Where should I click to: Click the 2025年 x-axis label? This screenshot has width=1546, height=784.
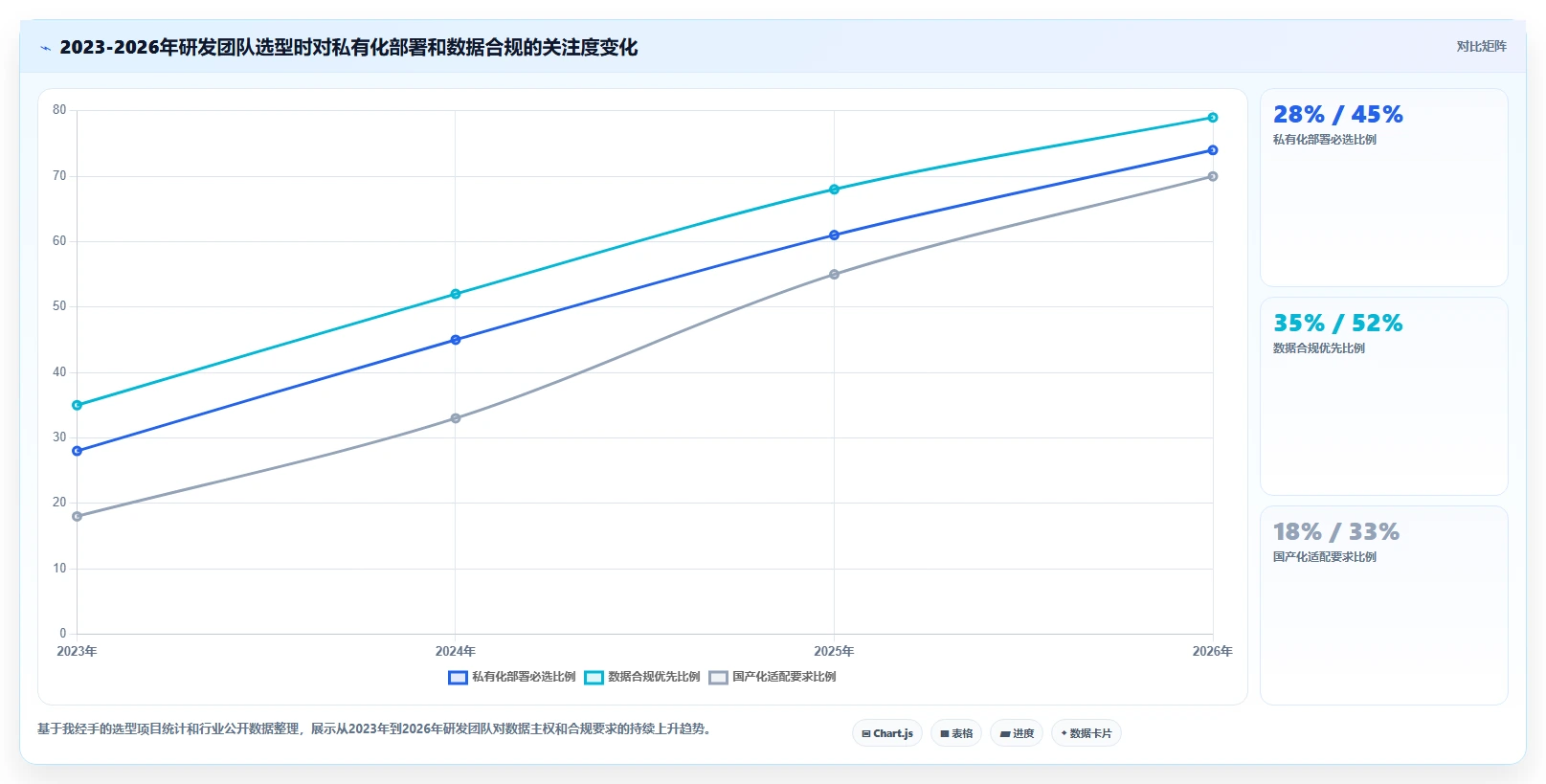[834, 651]
